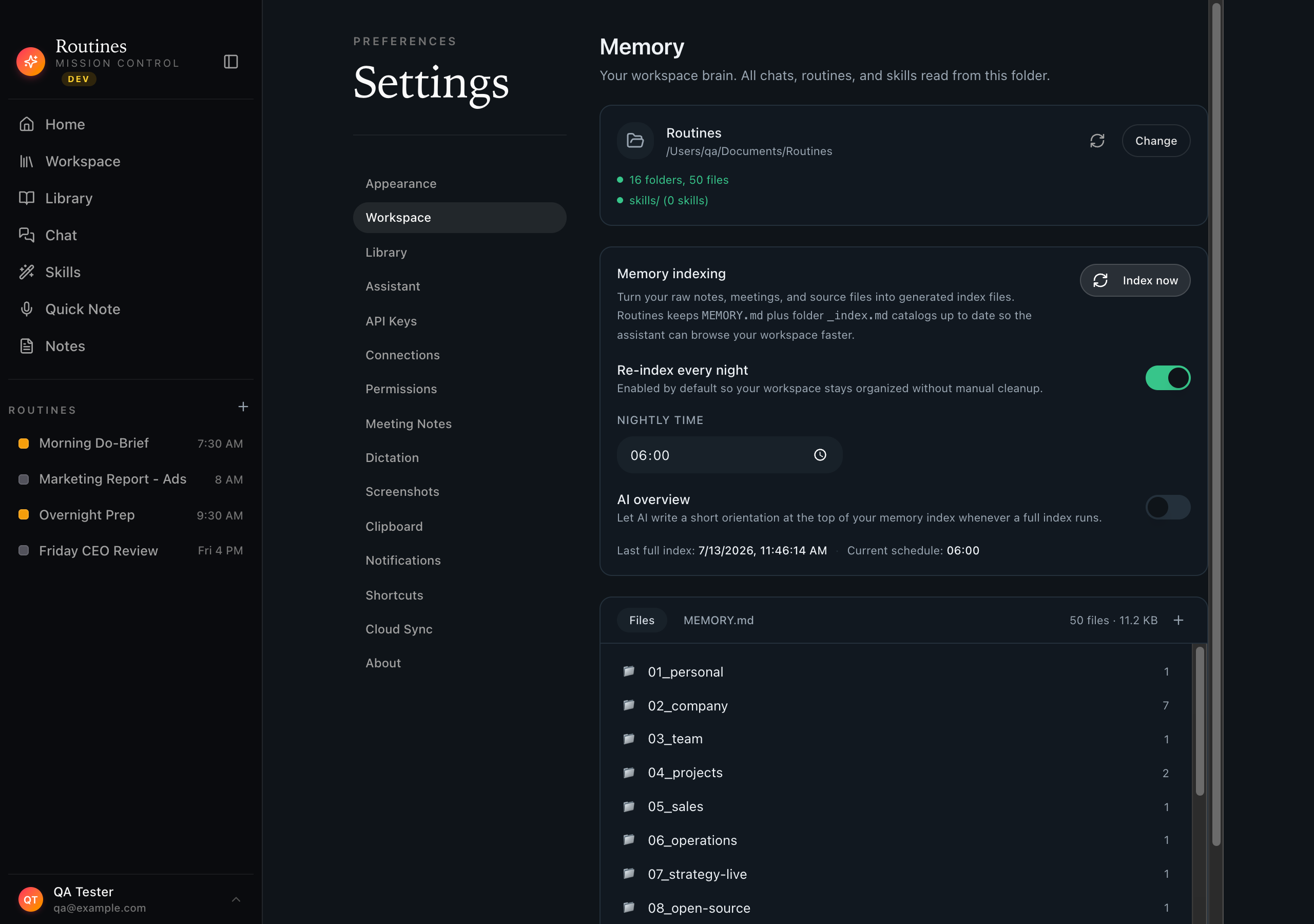Open the Marketing Report - Ads routine

(130, 479)
